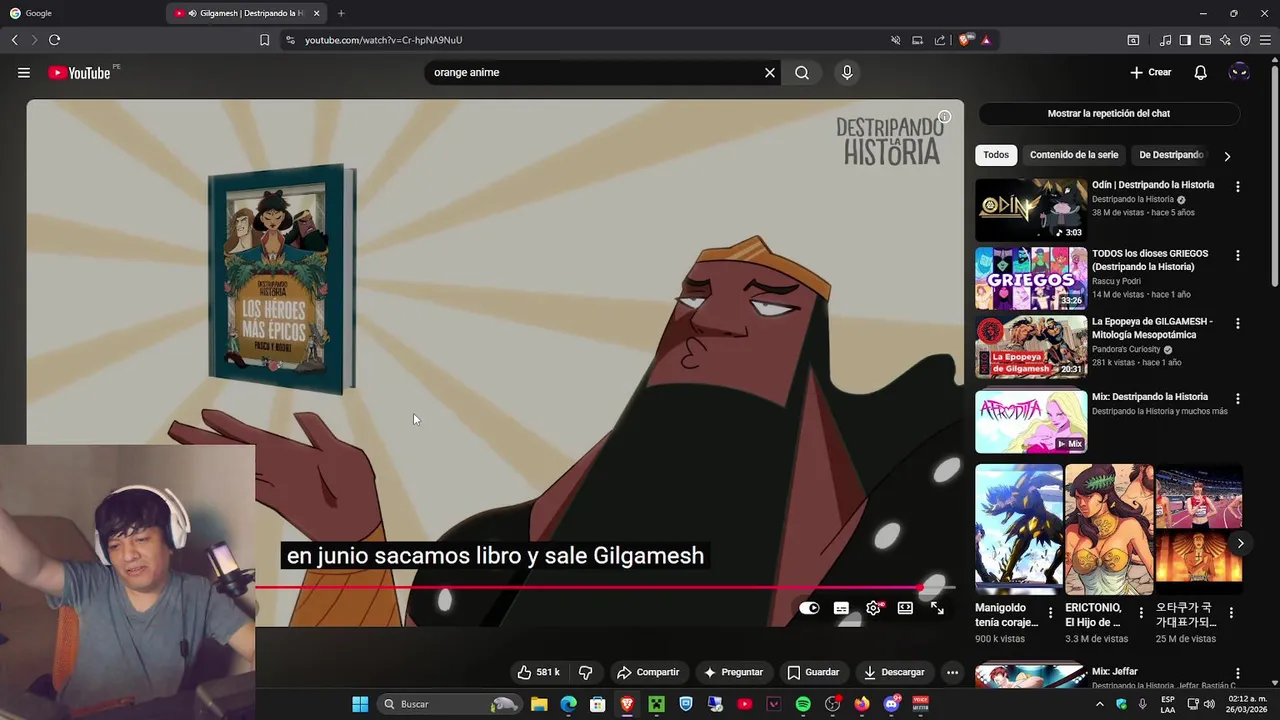Screen dimensions: 1280x720
Task: Enter fullscreen mode in the player
Action: tap(937, 608)
